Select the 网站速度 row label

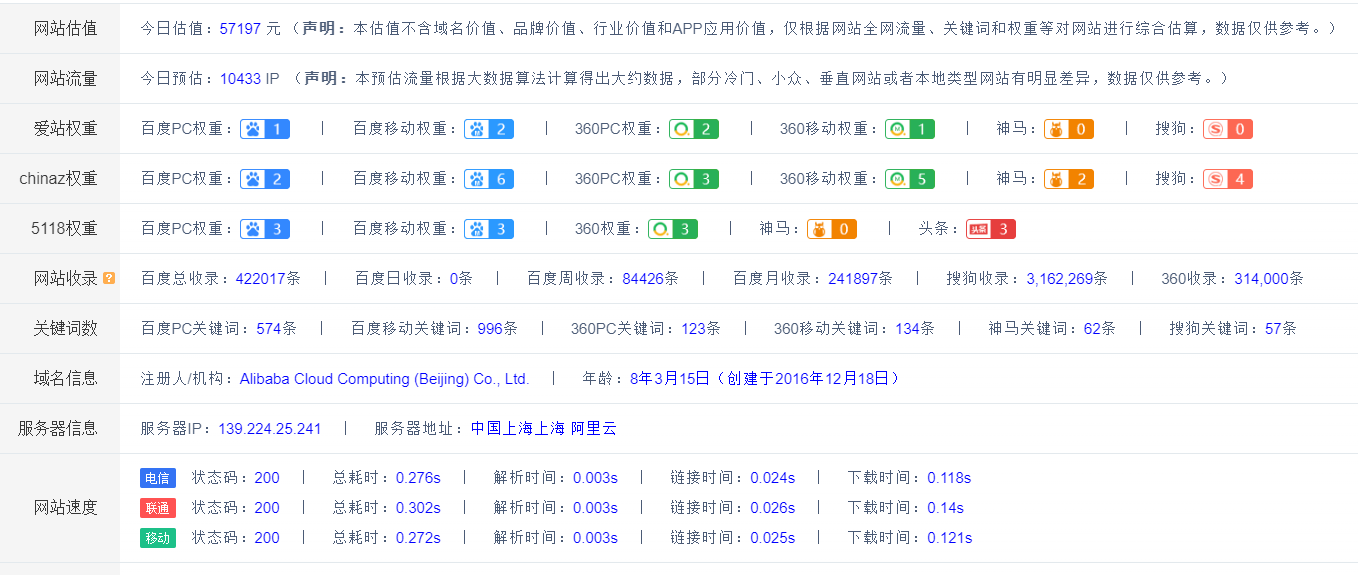(x=66, y=508)
